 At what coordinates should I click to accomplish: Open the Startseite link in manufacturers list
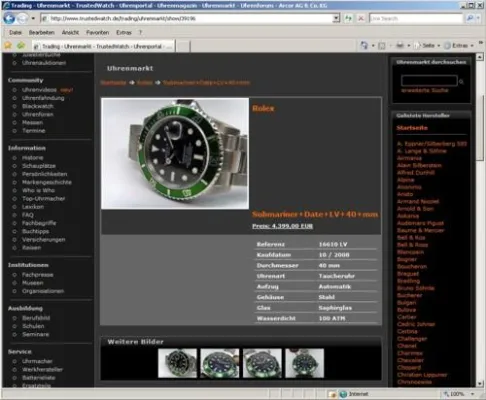click(412, 128)
